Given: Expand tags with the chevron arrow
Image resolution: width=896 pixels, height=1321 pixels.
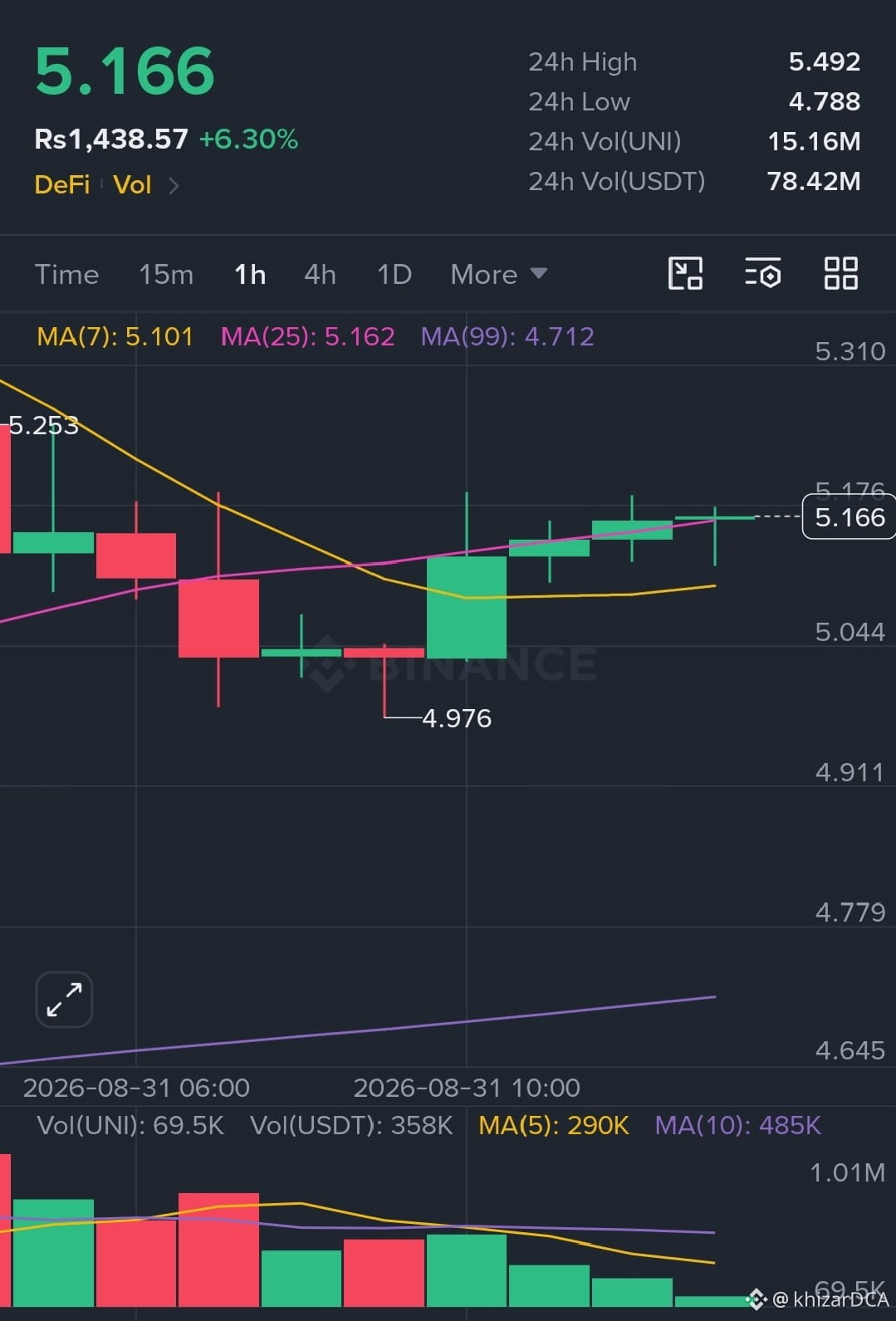Looking at the screenshot, I should point(174,185).
